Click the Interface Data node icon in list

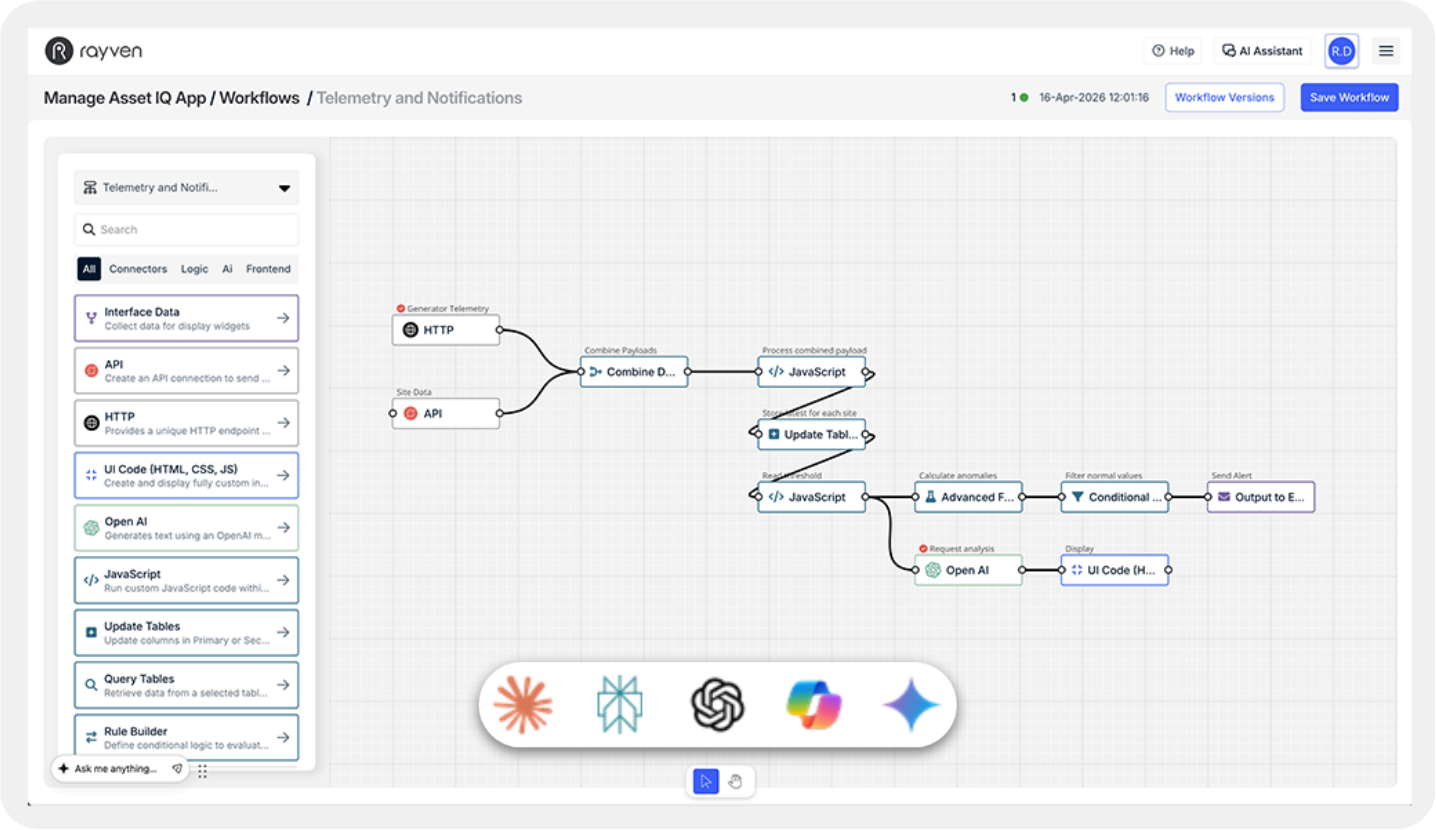[91, 318]
